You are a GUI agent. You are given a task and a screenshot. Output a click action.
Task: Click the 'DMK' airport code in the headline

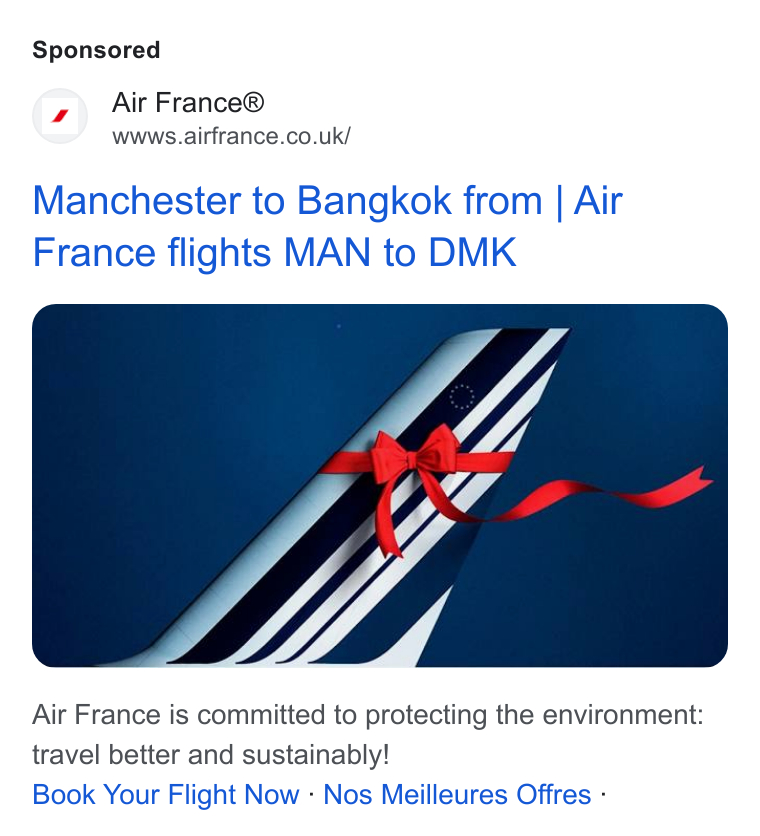[472, 253]
